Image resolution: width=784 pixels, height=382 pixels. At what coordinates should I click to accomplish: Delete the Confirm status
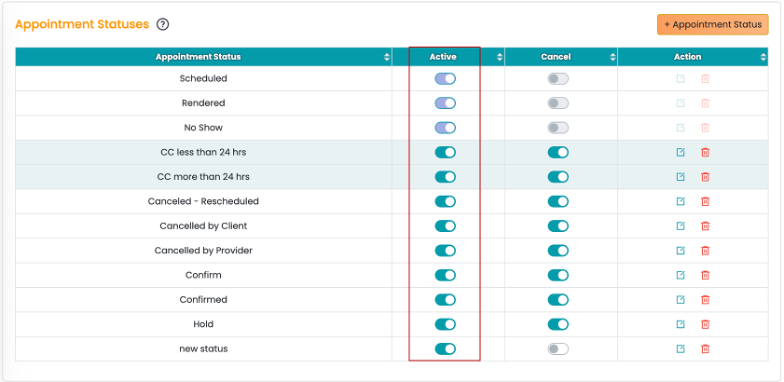(x=705, y=274)
